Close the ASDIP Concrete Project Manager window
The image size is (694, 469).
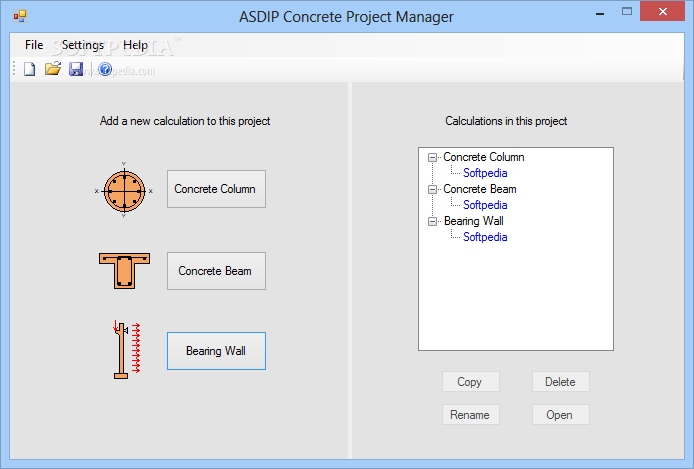point(662,12)
